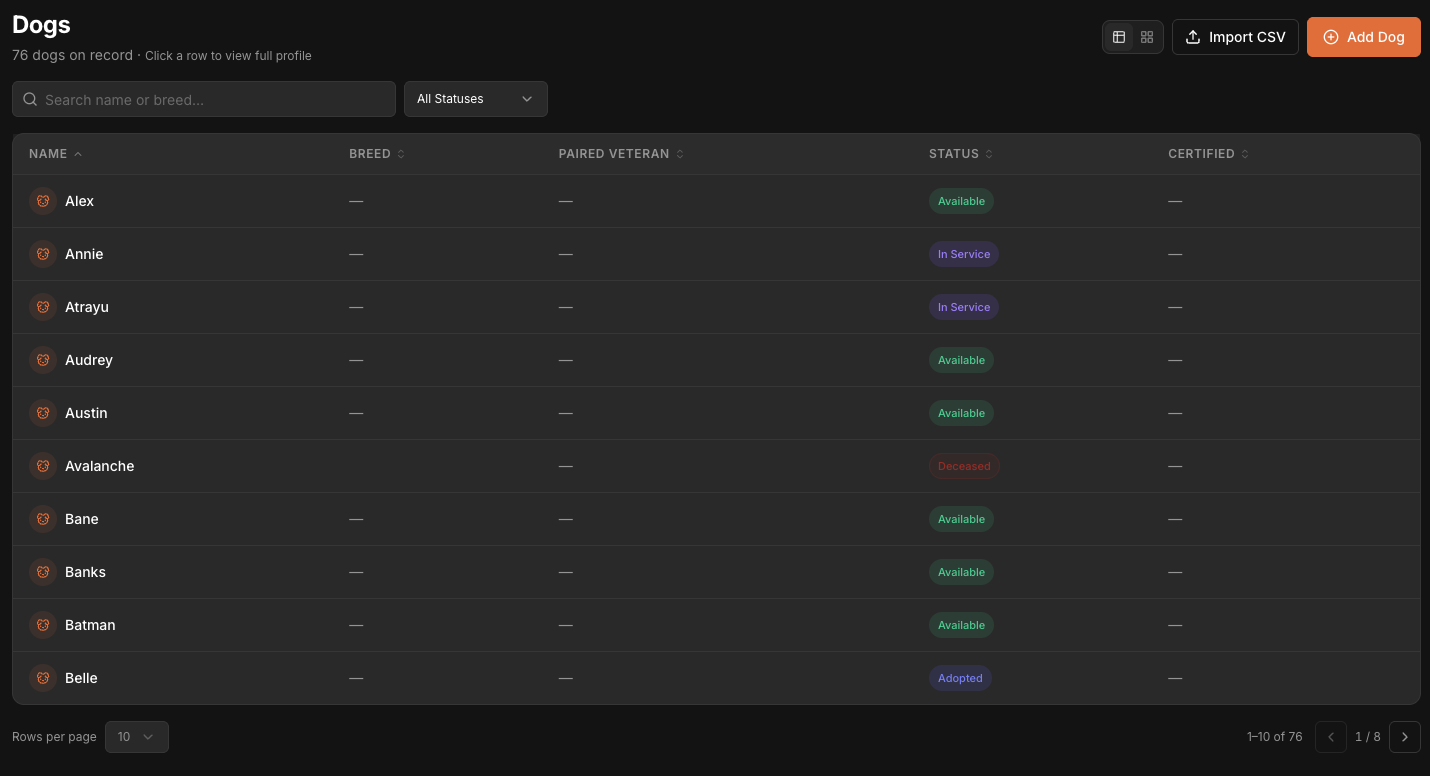Sort by the Status column chevron
Image resolution: width=1430 pixels, height=776 pixels.
tap(988, 154)
